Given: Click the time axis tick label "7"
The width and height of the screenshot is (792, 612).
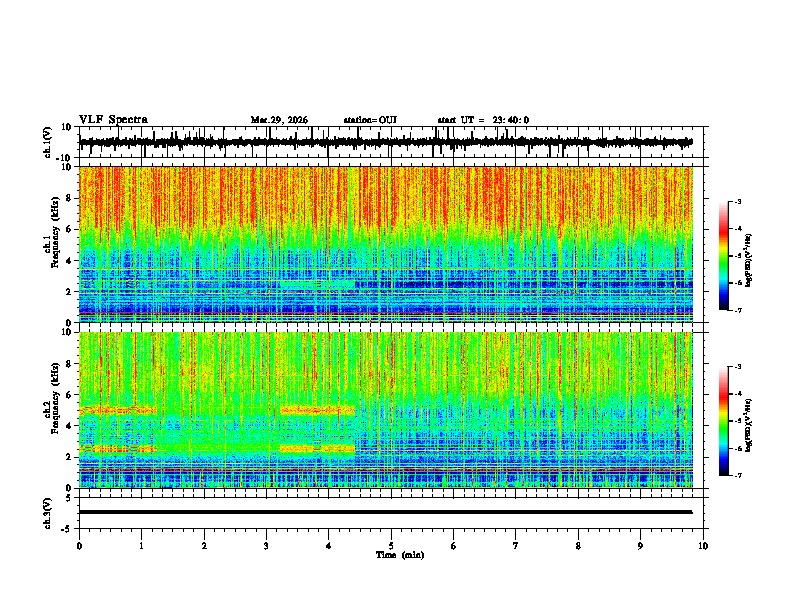Looking at the screenshot, I should (x=516, y=546).
